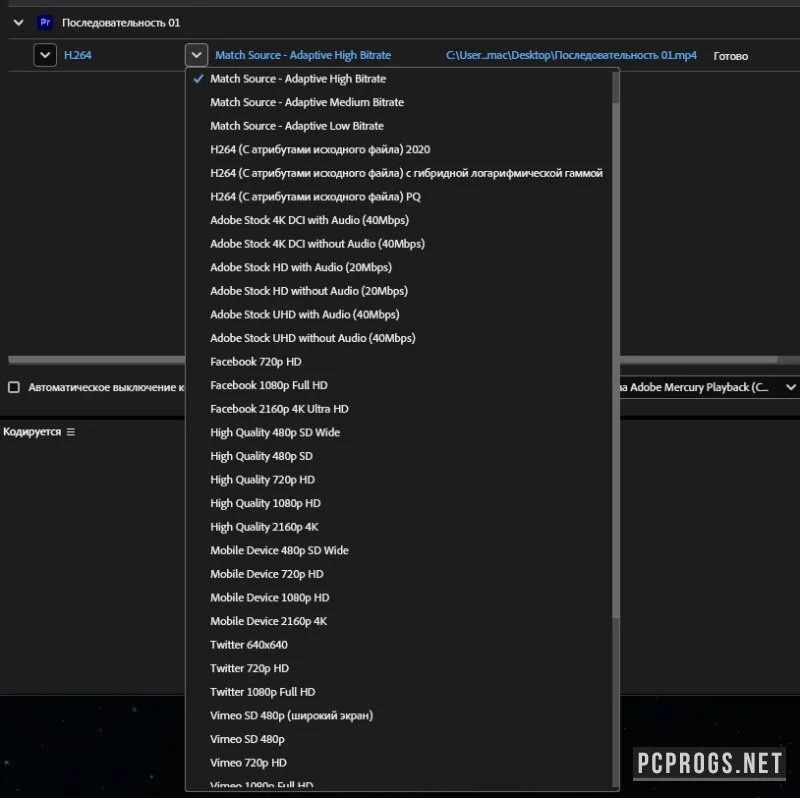
Task: Pick Adobe Stock HD without Audio (20Mbps)
Action: coord(399,291)
